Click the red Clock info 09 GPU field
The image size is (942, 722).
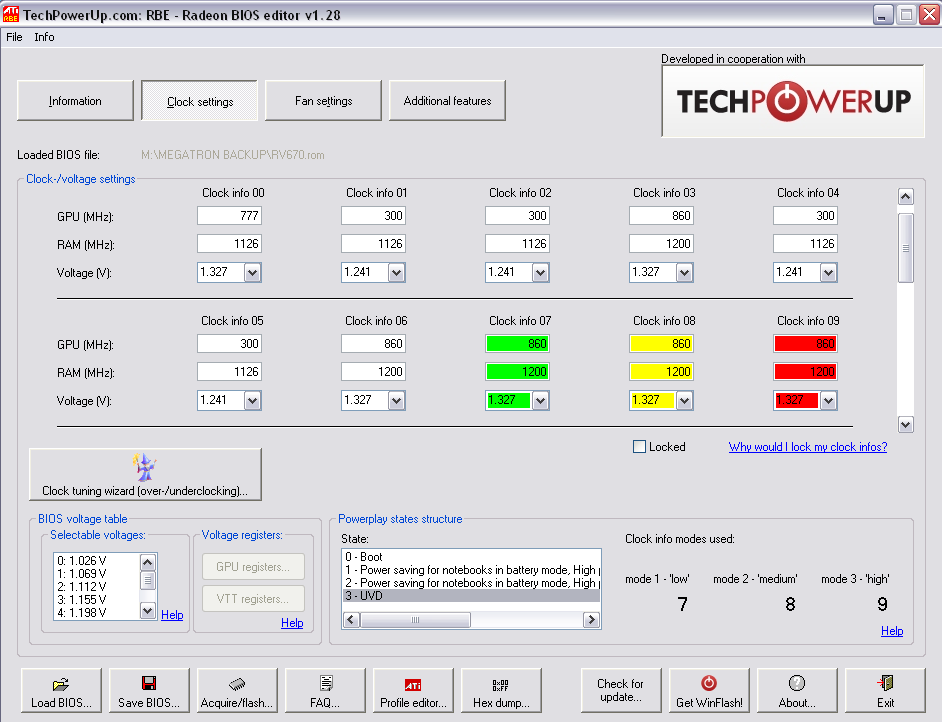click(x=805, y=344)
